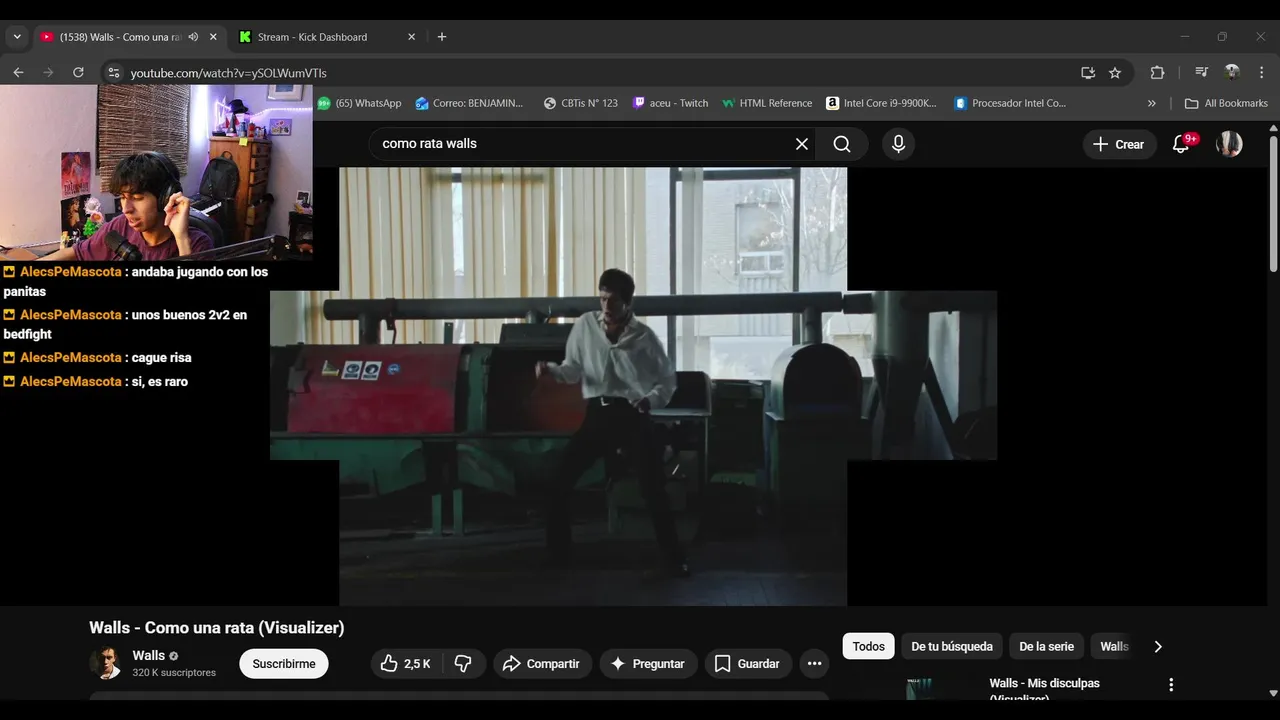Open the All Bookmarks folder
Viewport: 1280px width, 720px height.
pyautogui.click(x=1226, y=103)
